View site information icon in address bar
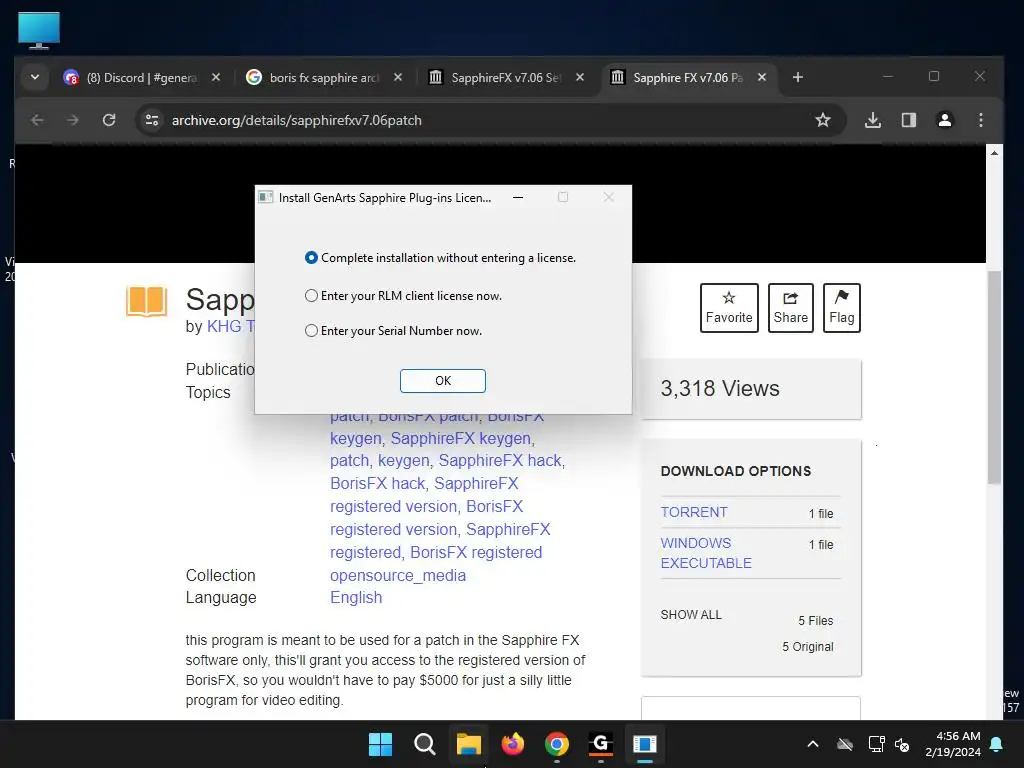The width and height of the screenshot is (1024, 768). tap(152, 120)
